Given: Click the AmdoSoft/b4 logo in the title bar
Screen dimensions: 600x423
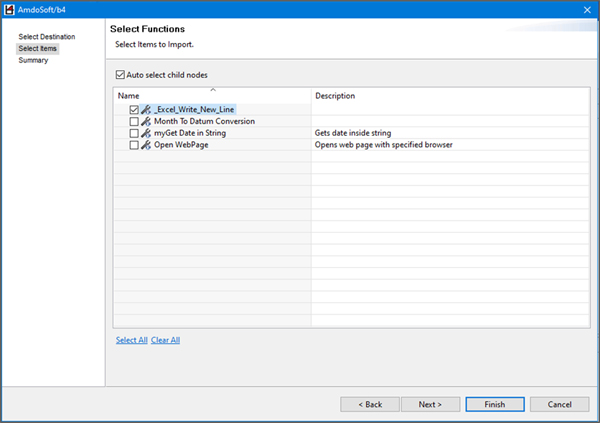Looking at the screenshot, I should pyautogui.click(x=9, y=10).
